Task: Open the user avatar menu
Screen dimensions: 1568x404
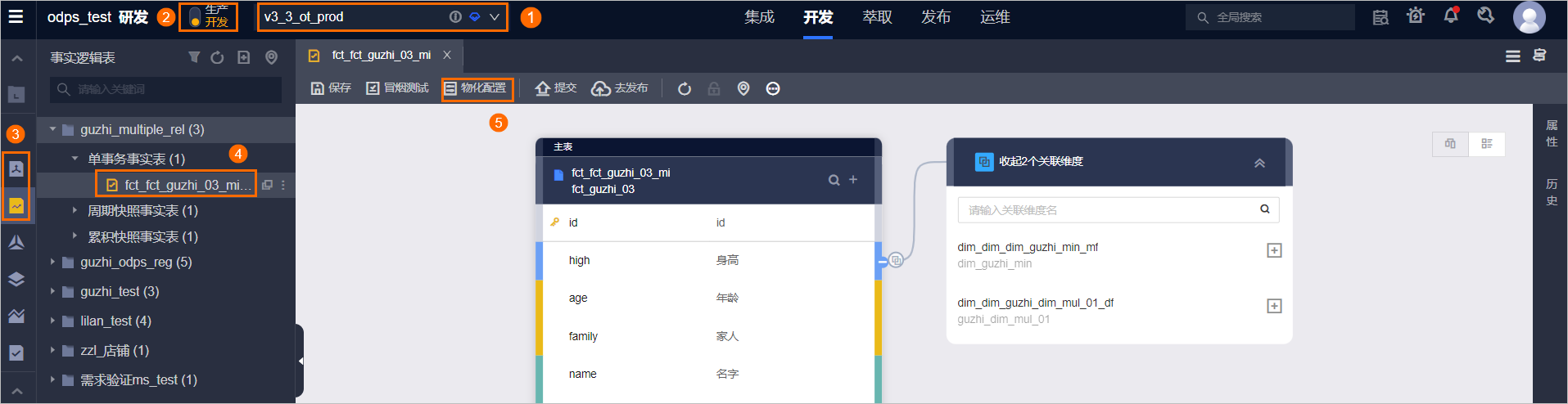Action: click(1529, 17)
